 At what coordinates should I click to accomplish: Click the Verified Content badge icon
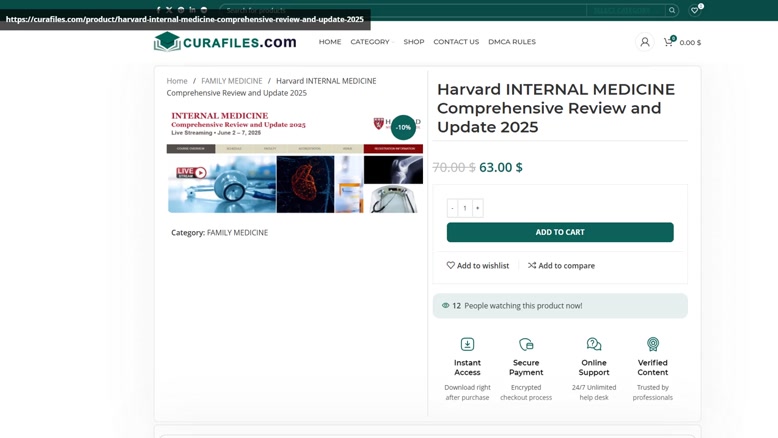coord(652,344)
